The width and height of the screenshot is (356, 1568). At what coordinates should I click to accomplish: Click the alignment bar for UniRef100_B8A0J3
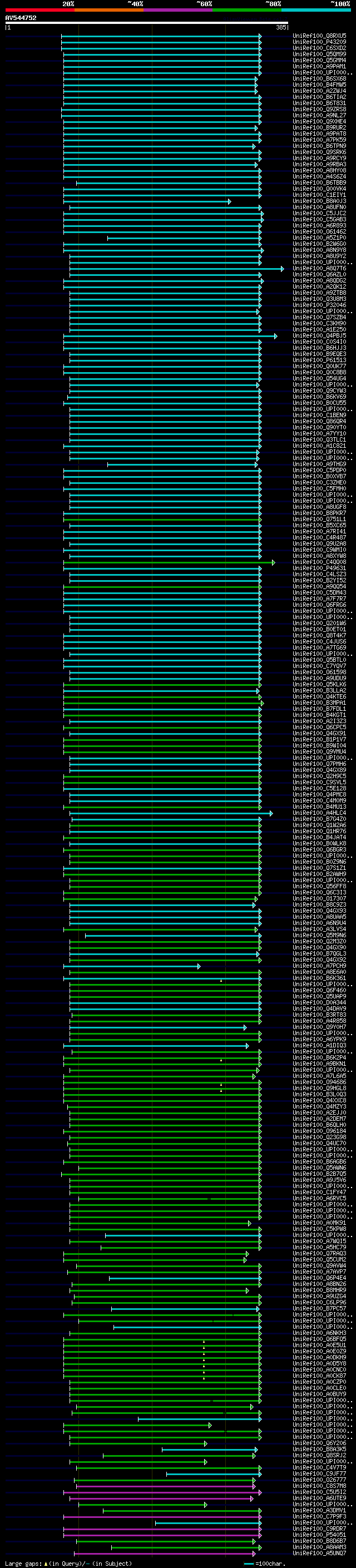(x=147, y=201)
